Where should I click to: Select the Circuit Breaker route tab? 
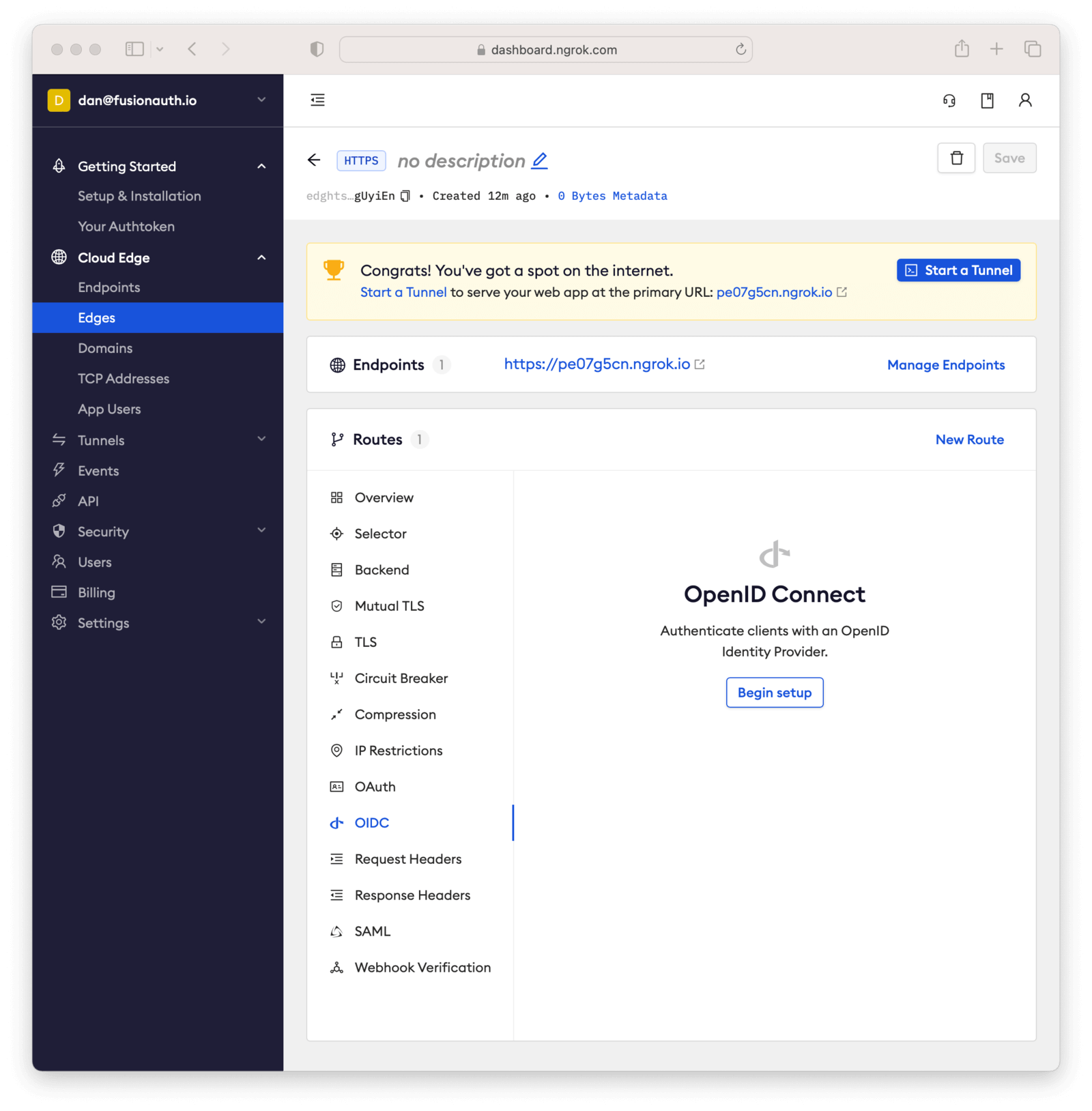coord(410,678)
